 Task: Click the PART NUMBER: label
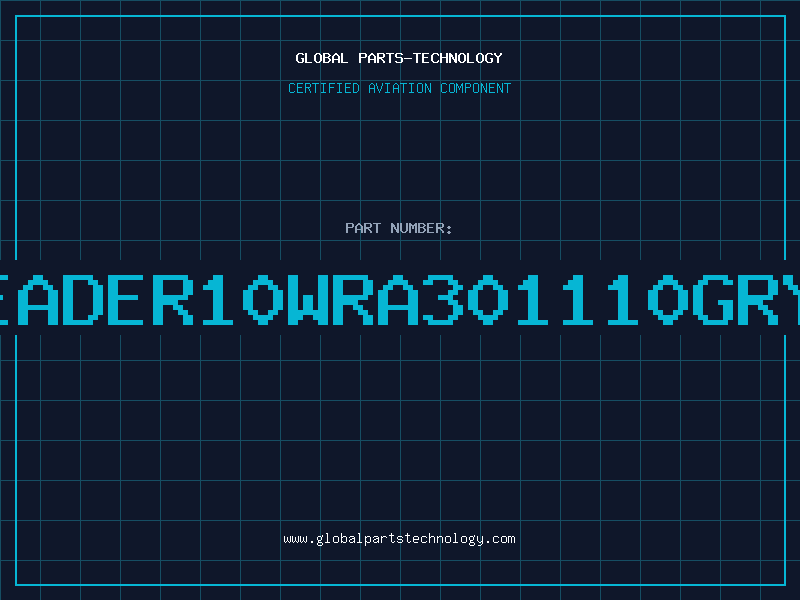(399, 228)
